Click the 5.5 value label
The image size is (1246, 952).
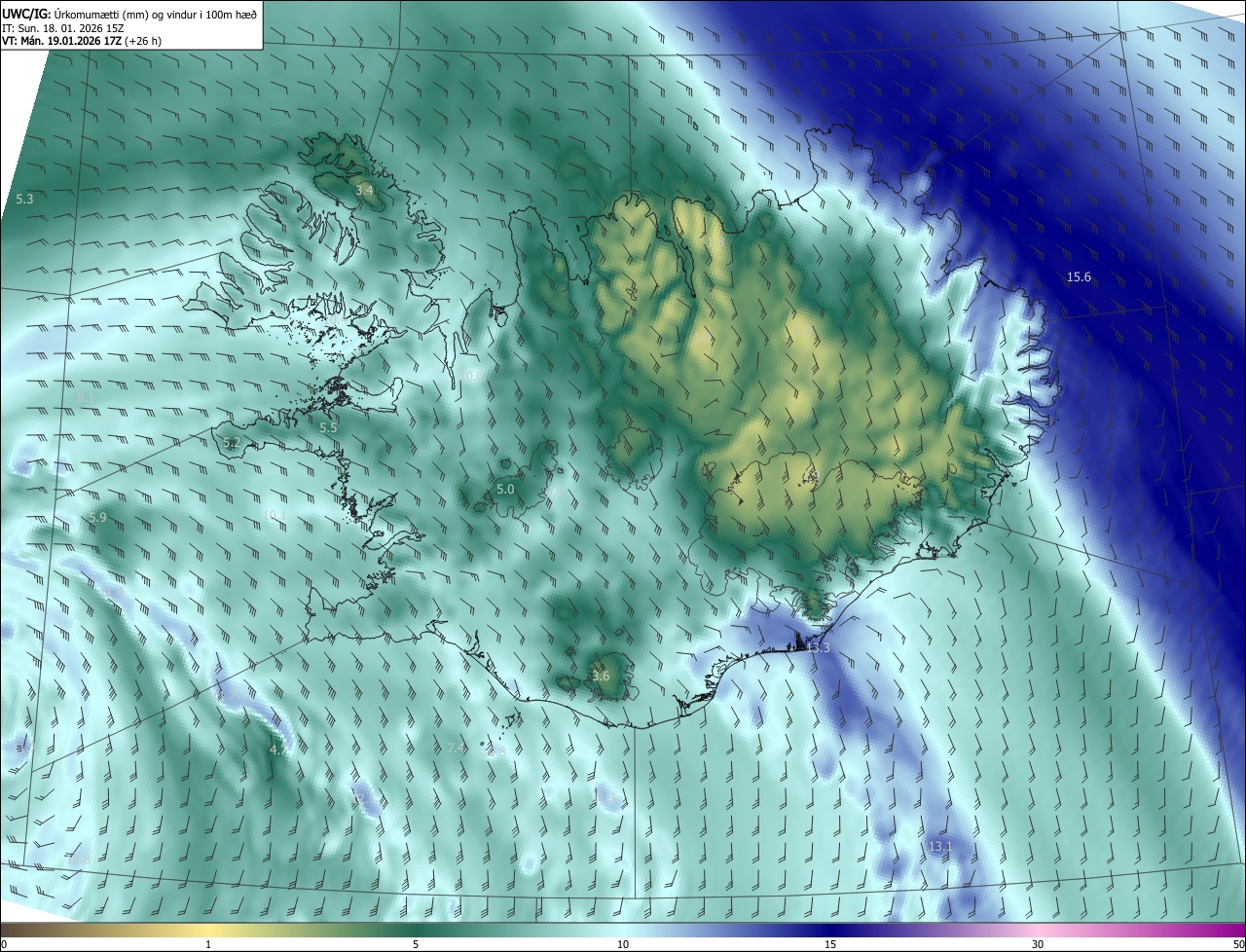click(x=328, y=427)
